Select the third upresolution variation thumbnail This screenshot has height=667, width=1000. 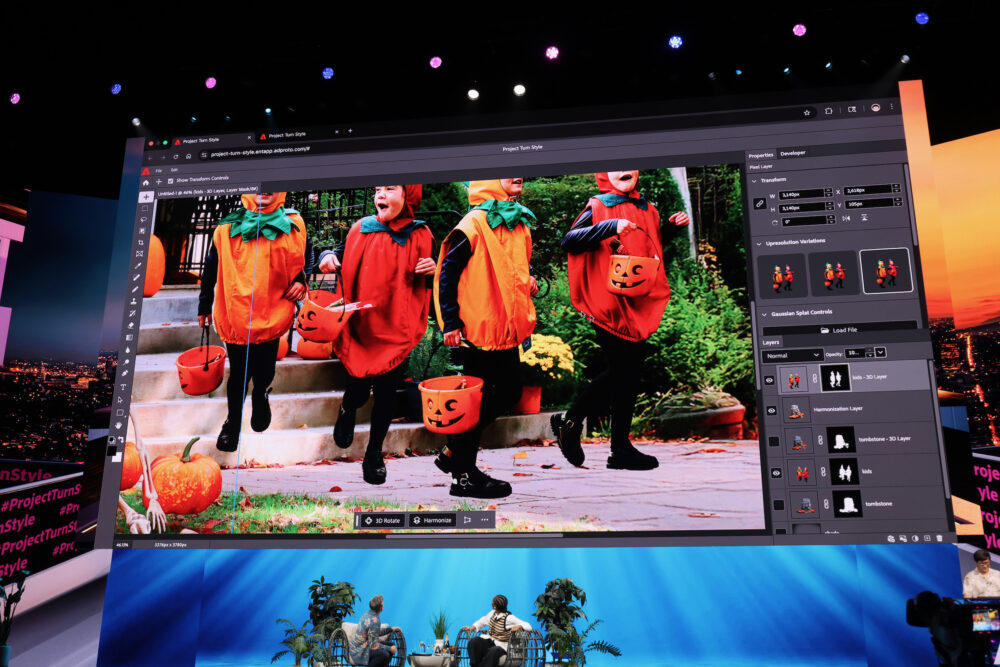point(885,272)
